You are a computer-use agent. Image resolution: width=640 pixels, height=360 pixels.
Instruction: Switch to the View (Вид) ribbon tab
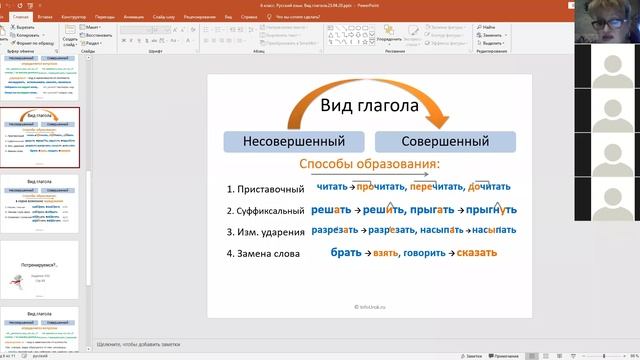228,17
